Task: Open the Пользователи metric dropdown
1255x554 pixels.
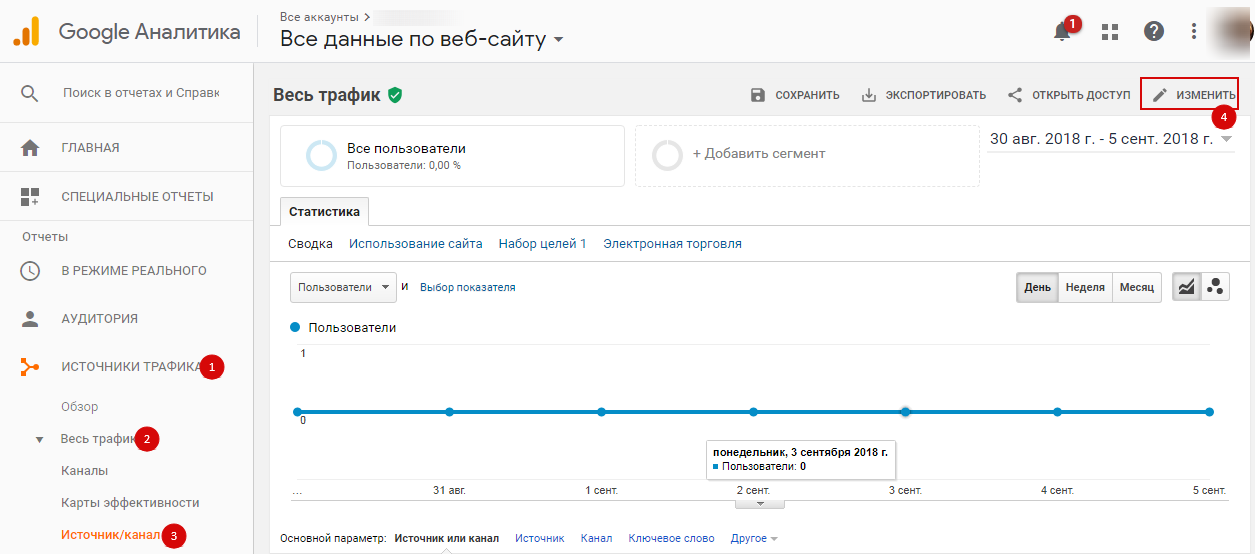Action: point(343,287)
